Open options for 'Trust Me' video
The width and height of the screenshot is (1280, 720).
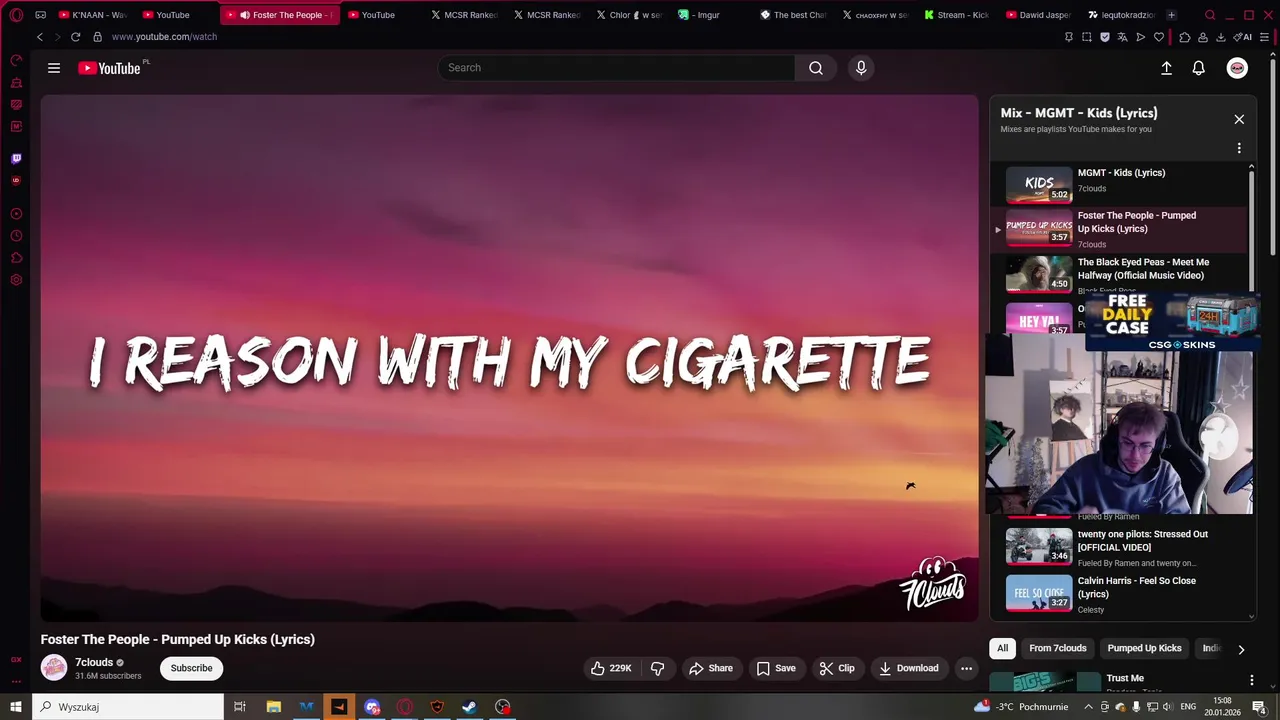(x=1251, y=680)
